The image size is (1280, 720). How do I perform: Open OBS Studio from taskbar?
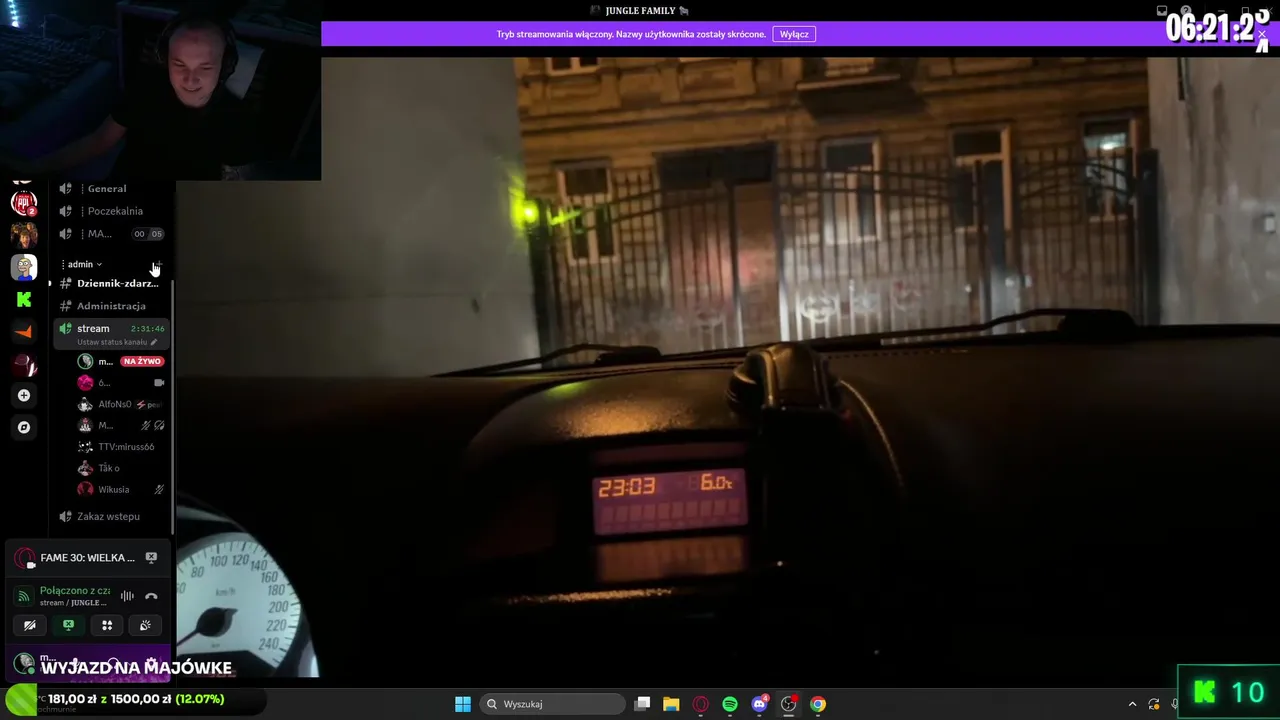tap(789, 704)
